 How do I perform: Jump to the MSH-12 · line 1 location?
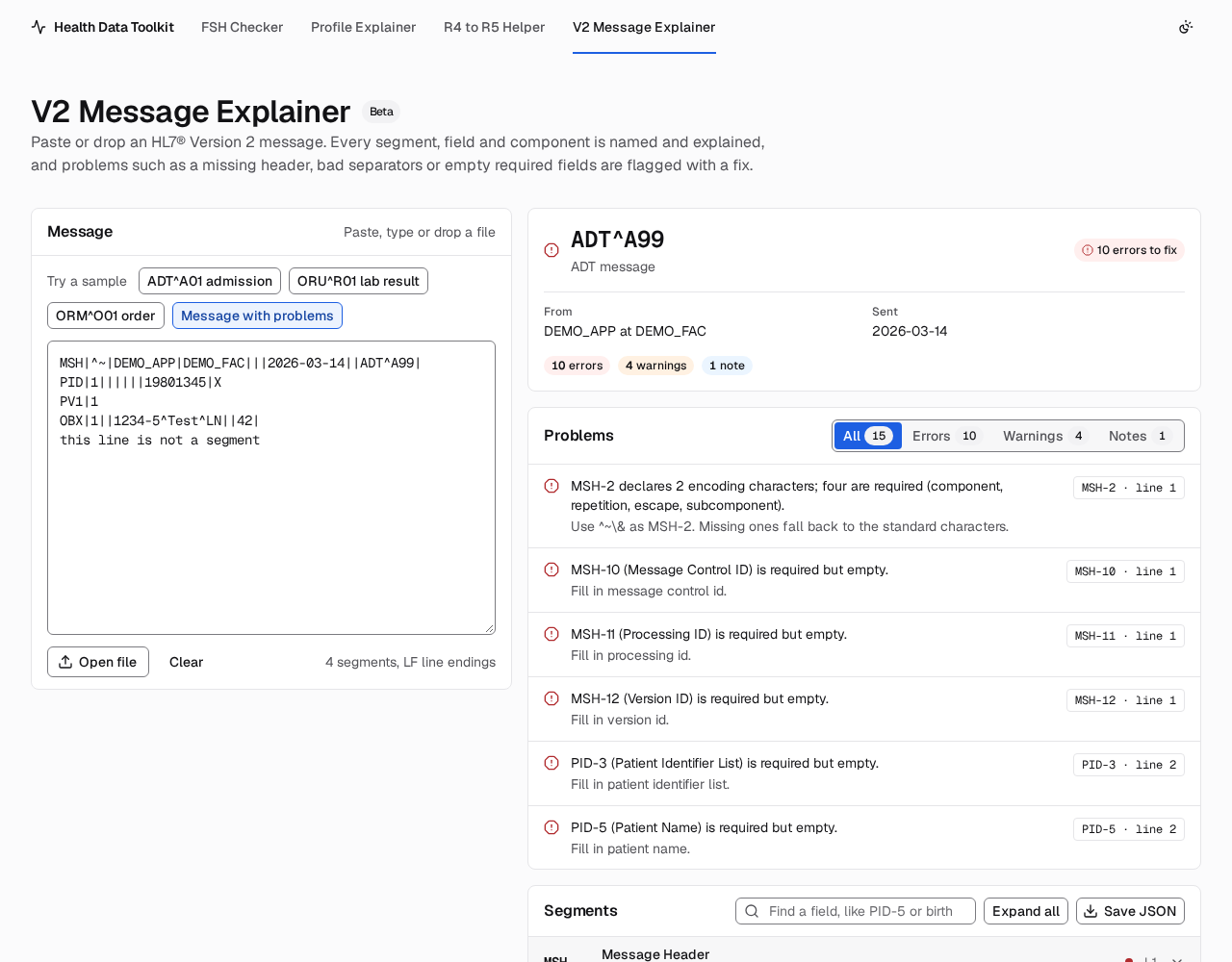pyautogui.click(x=1125, y=700)
